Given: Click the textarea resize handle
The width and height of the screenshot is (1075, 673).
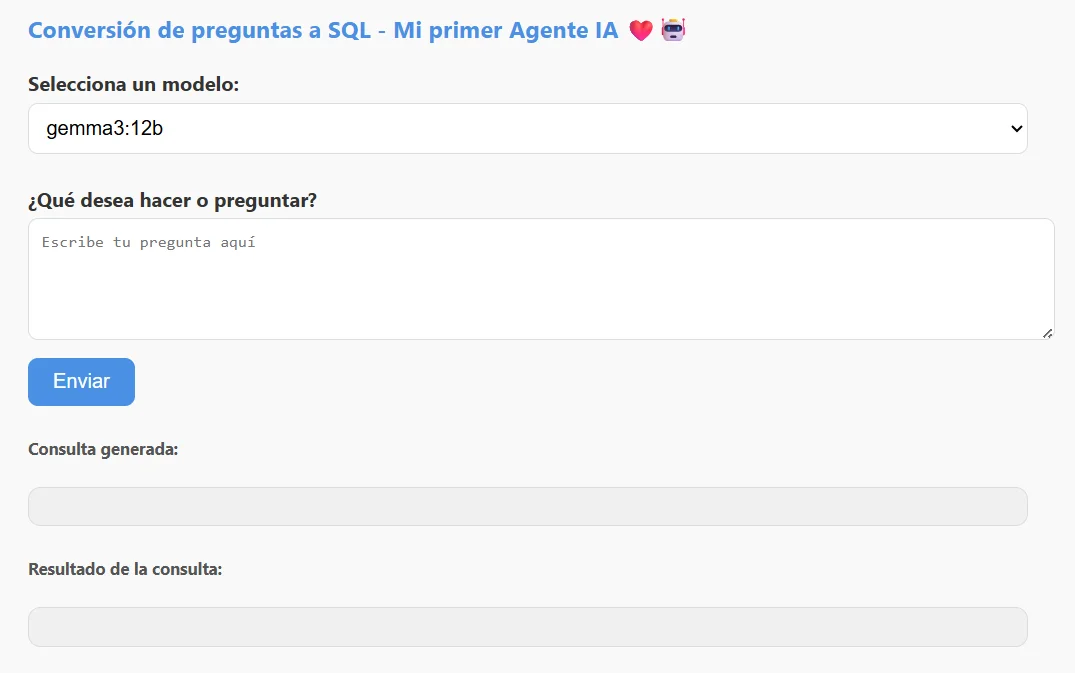Looking at the screenshot, I should coord(1048,334).
